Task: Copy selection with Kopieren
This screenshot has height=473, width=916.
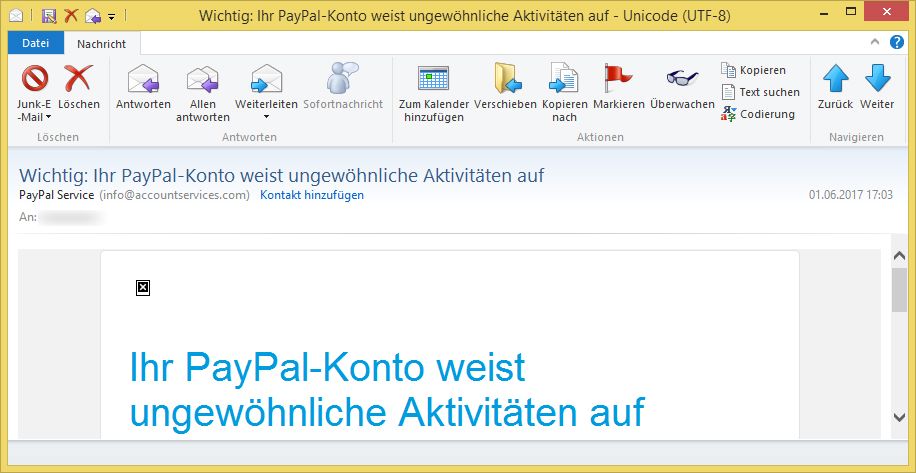Action: click(754, 70)
